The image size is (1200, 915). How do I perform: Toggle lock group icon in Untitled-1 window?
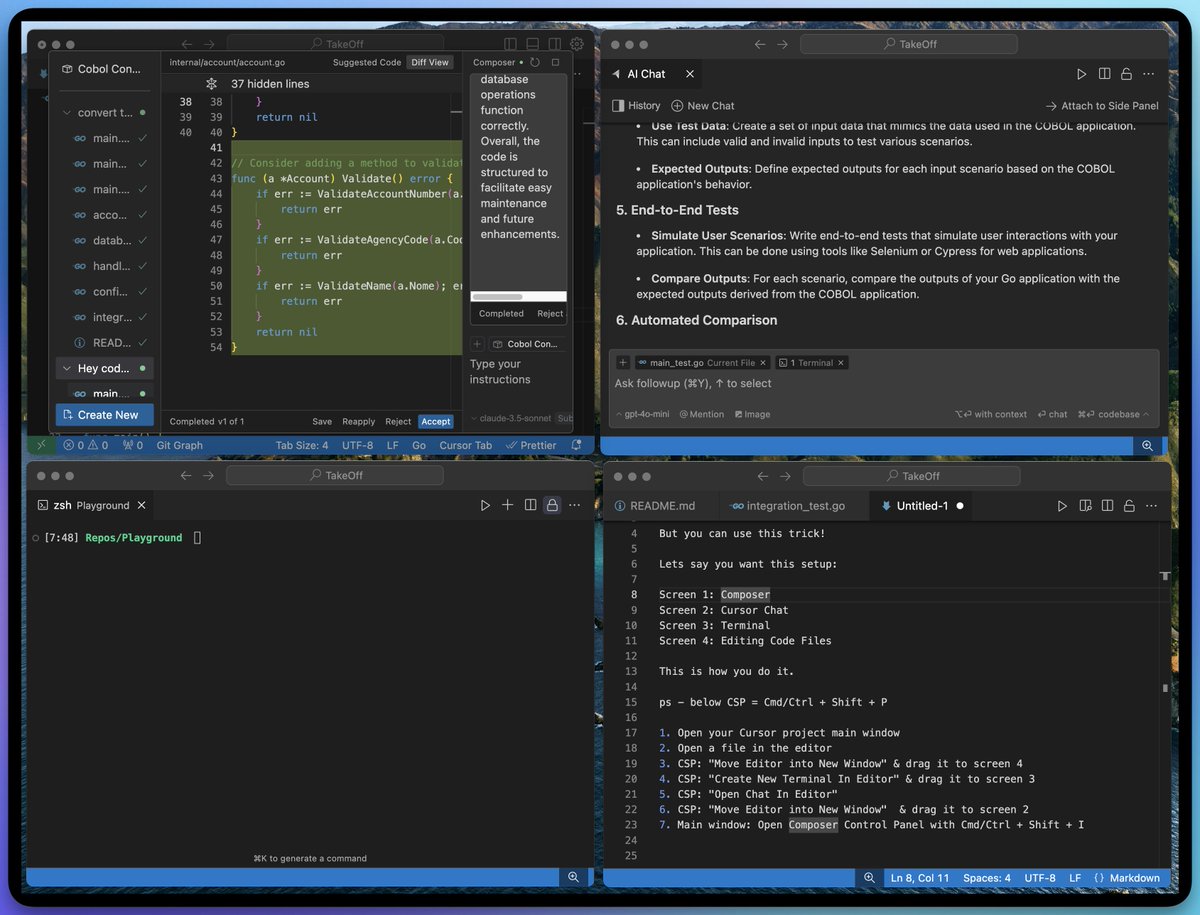click(x=1129, y=506)
